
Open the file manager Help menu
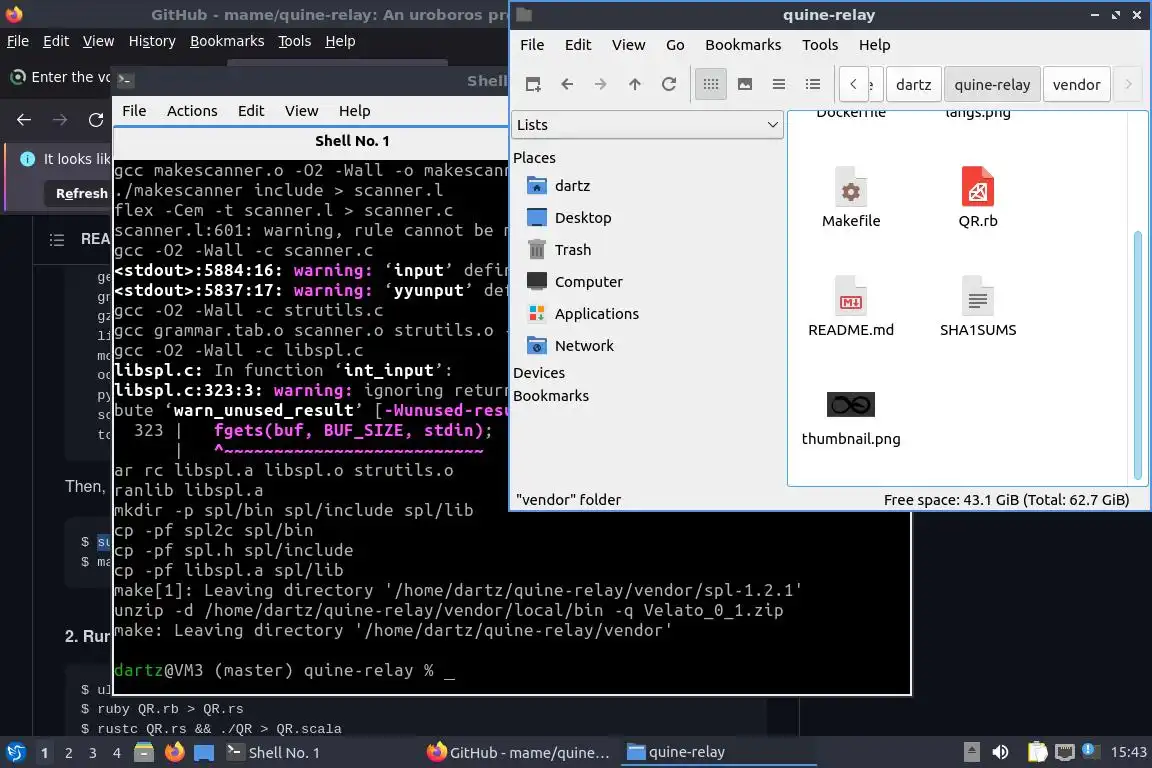point(874,45)
